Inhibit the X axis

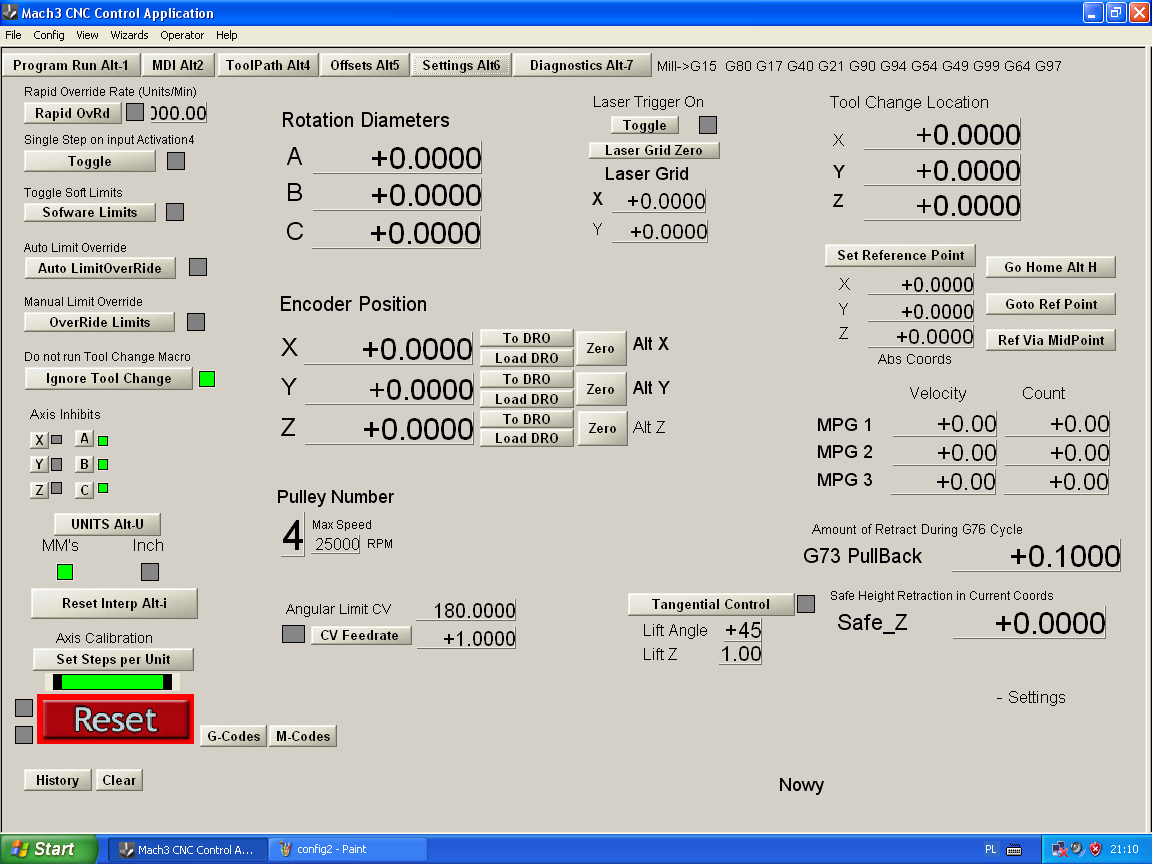[39, 440]
